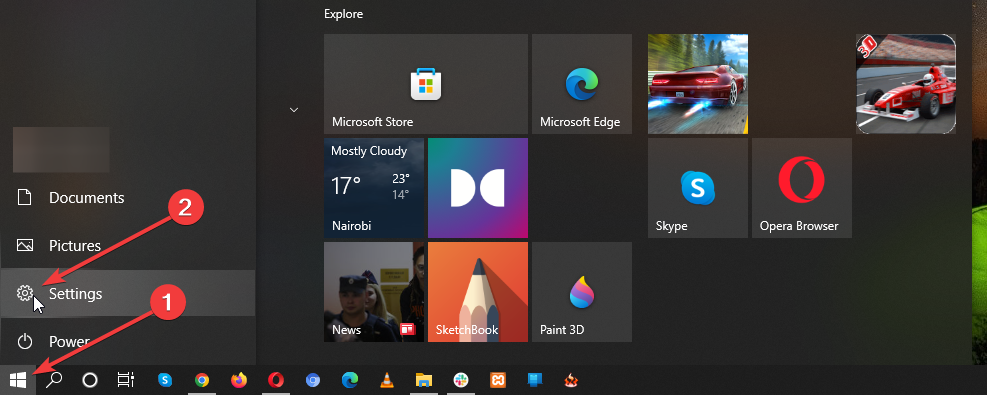Click the user account tile
The width and height of the screenshot is (987, 395).
61,150
